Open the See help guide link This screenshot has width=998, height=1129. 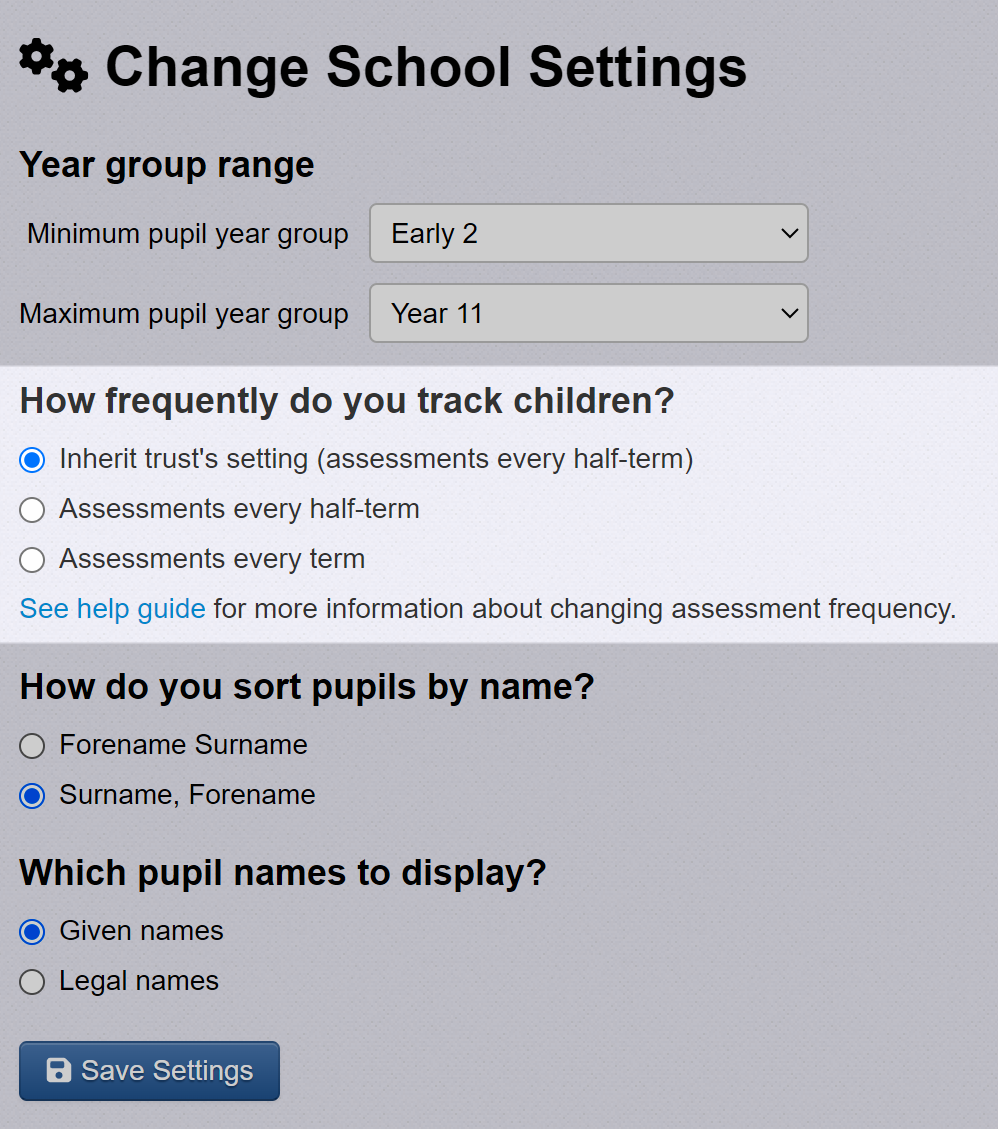[112, 609]
